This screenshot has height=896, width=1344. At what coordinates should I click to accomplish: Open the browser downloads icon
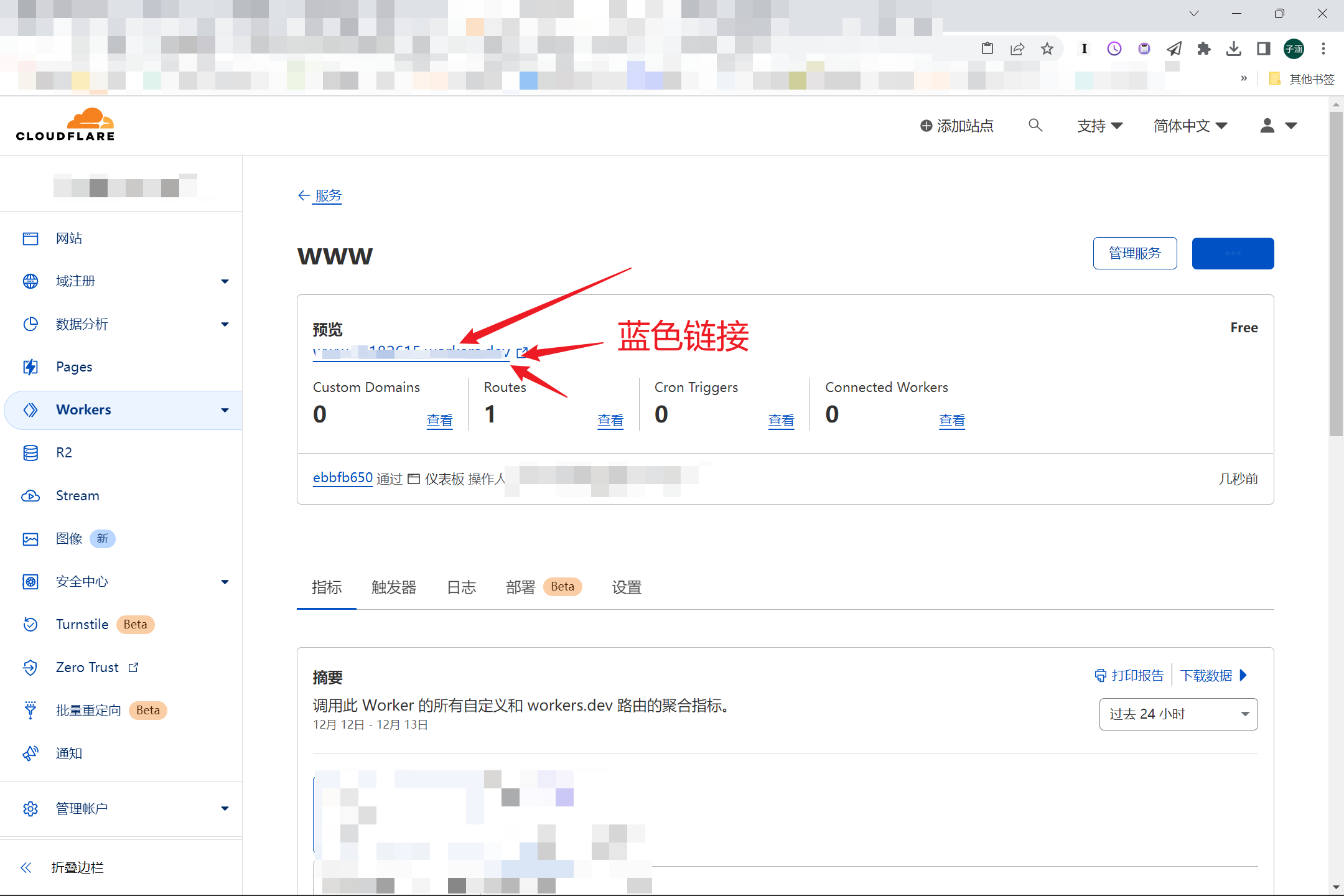(1234, 49)
